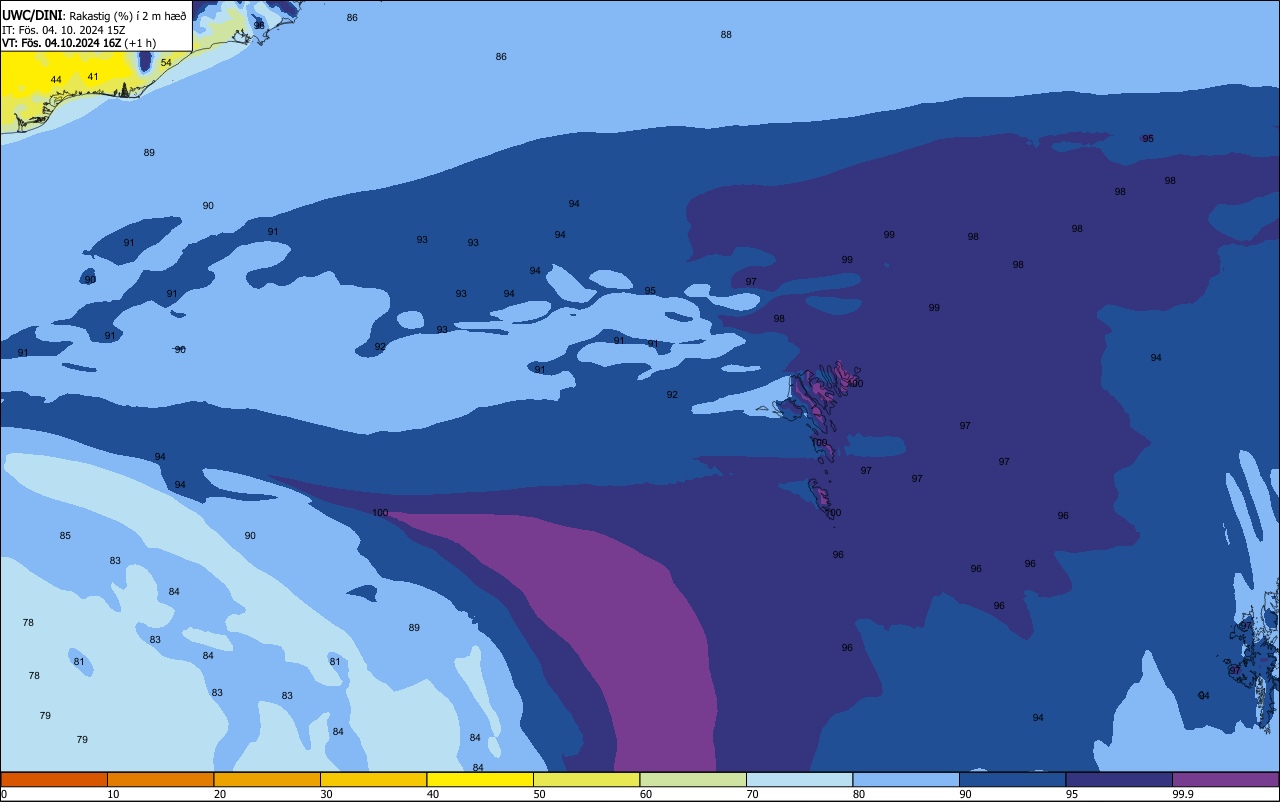Screen dimensions: 1280x802
Task: Click the 54 value near the coastline
Action: 166,63
